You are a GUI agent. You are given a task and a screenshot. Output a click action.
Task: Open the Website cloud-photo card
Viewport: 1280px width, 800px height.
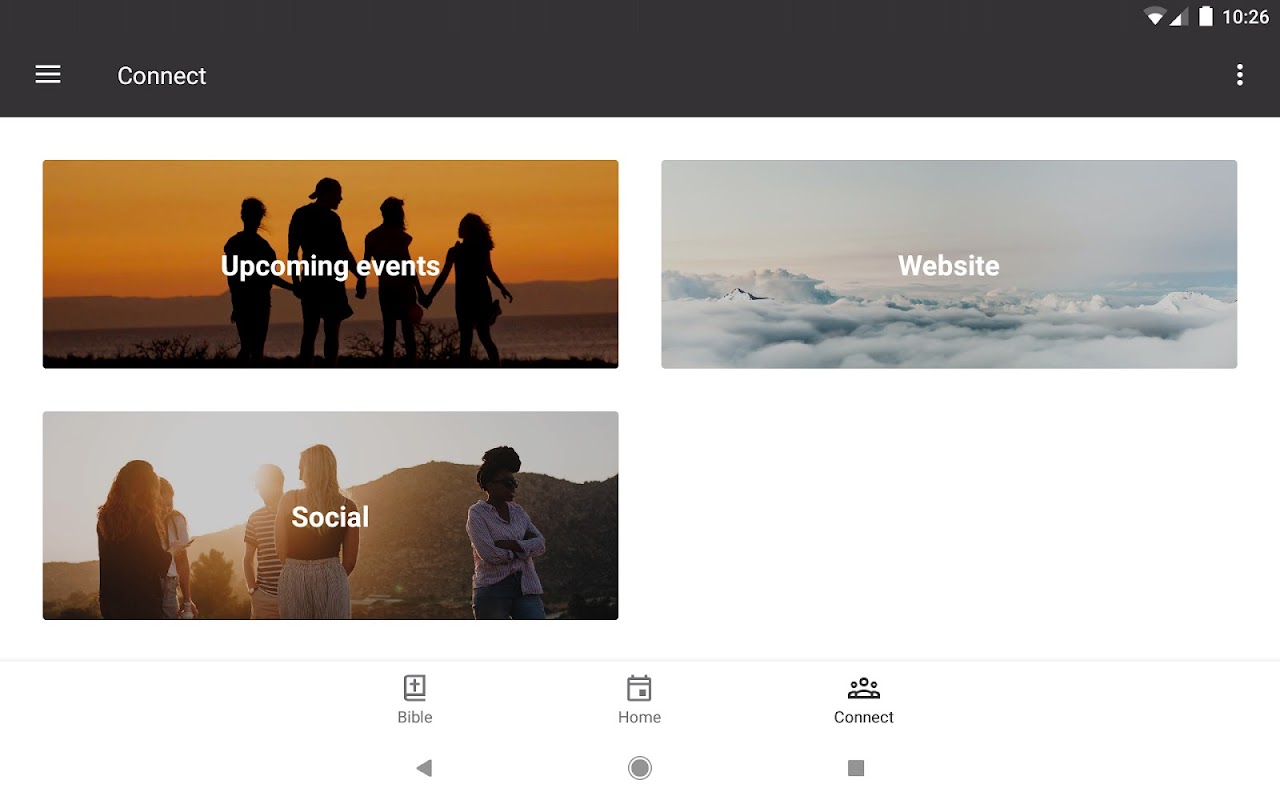(x=949, y=264)
